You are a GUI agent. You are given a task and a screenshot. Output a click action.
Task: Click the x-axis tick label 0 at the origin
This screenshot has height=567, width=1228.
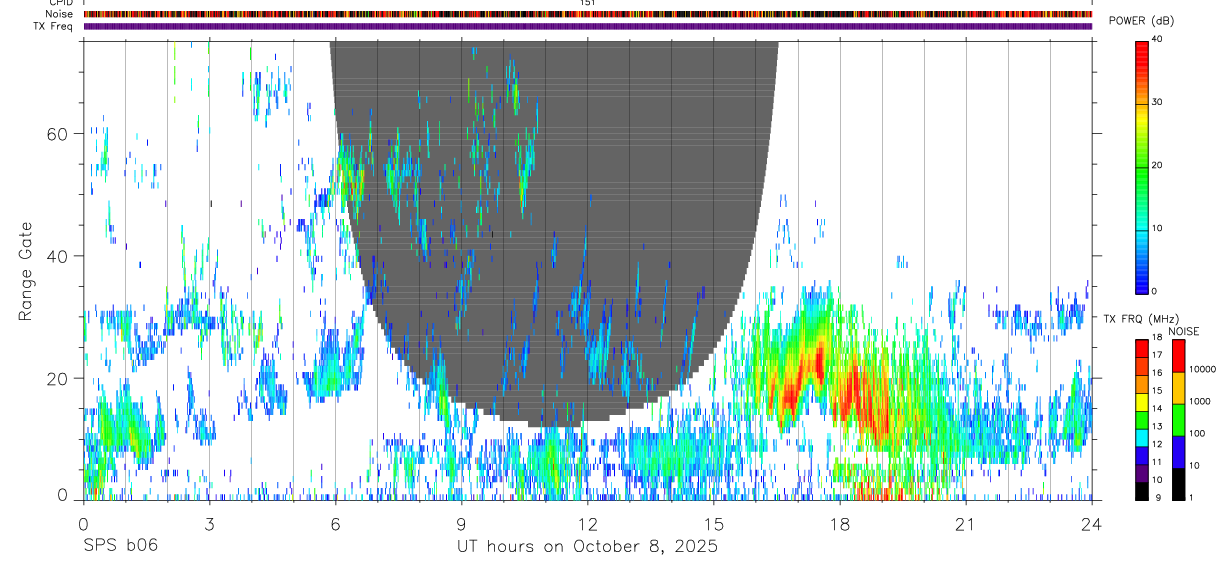[83, 524]
